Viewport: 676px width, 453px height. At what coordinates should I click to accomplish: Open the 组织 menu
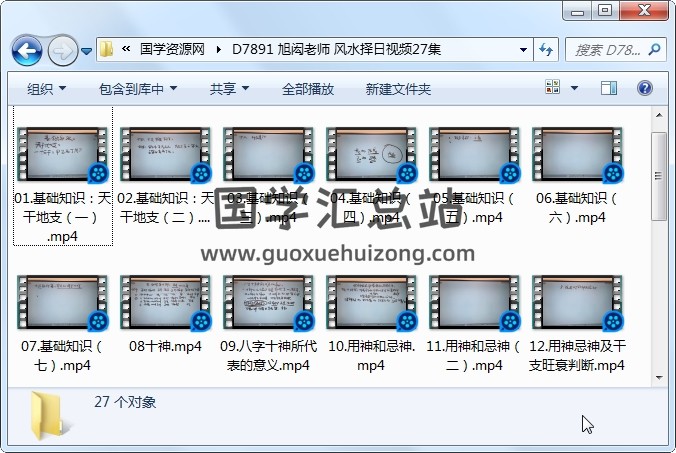[47, 89]
